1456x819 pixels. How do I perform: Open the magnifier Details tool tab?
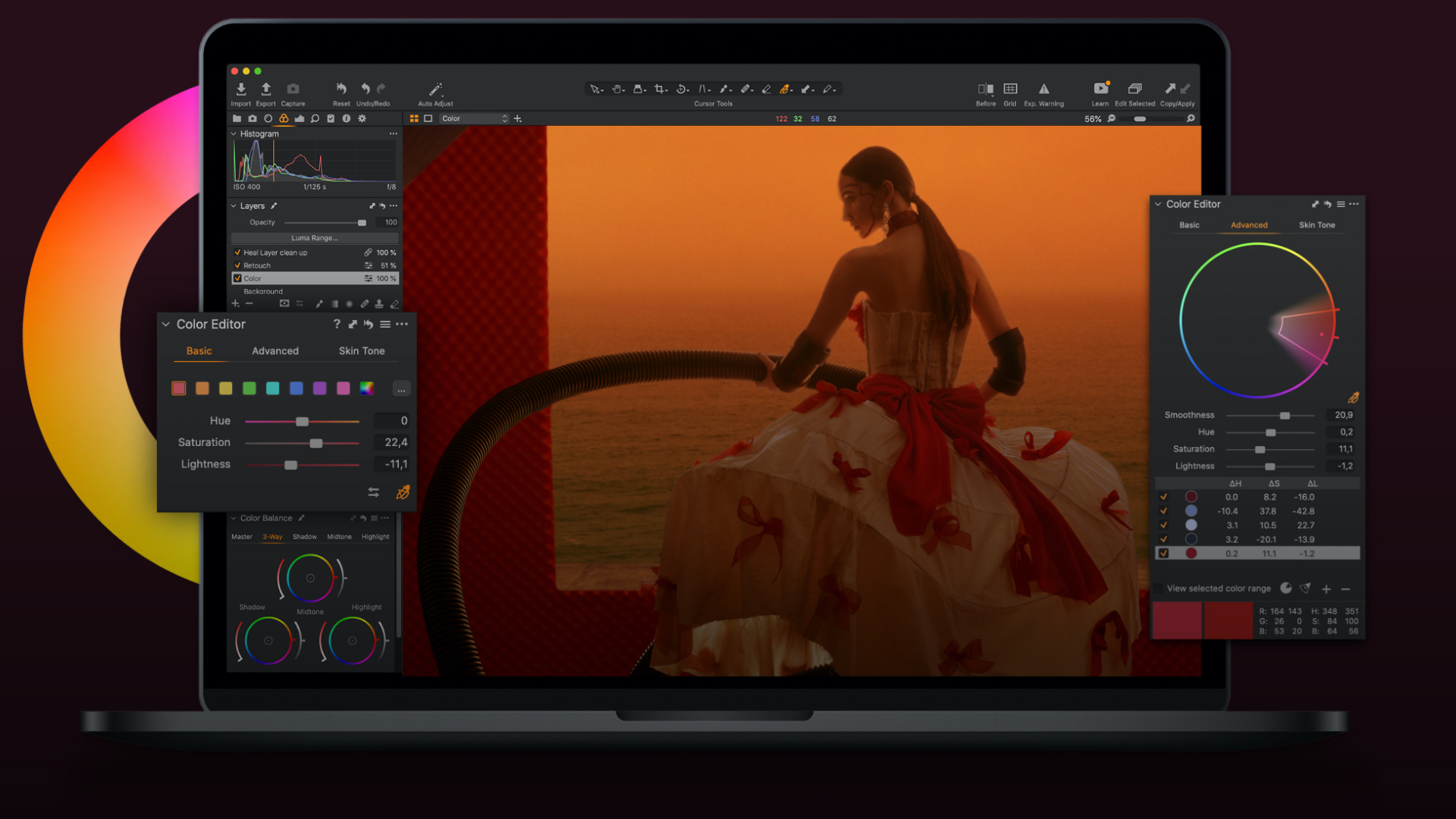click(315, 118)
